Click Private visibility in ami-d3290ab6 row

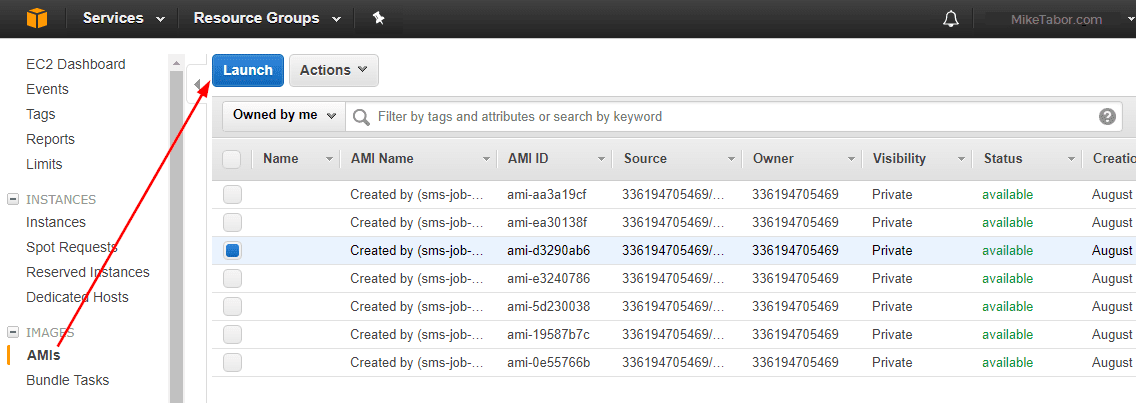pyautogui.click(x=892, y=251)
